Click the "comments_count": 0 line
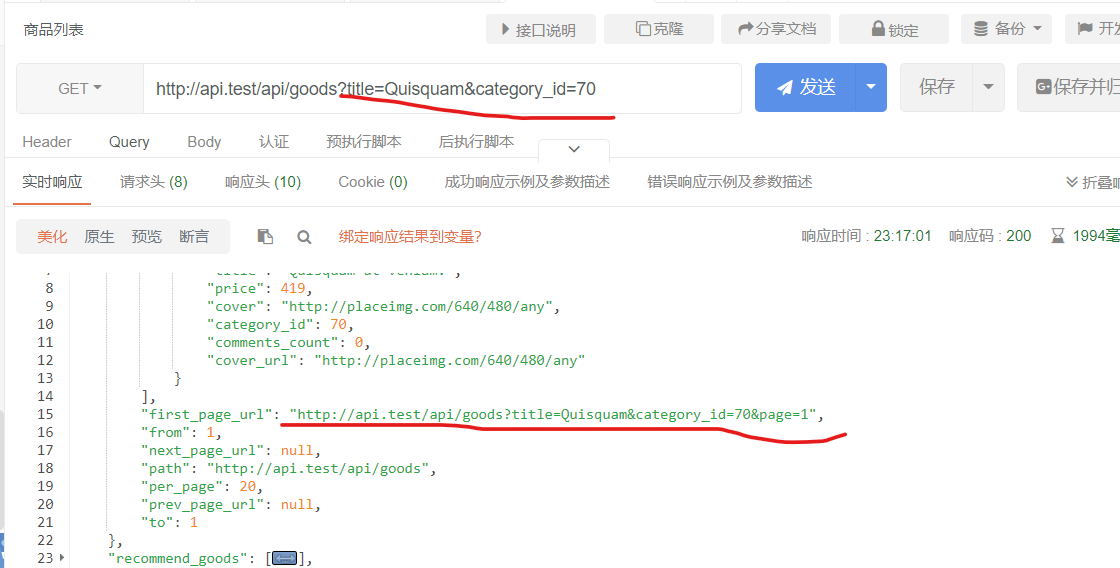1120x568 pixels. click(x=289, y=343)
